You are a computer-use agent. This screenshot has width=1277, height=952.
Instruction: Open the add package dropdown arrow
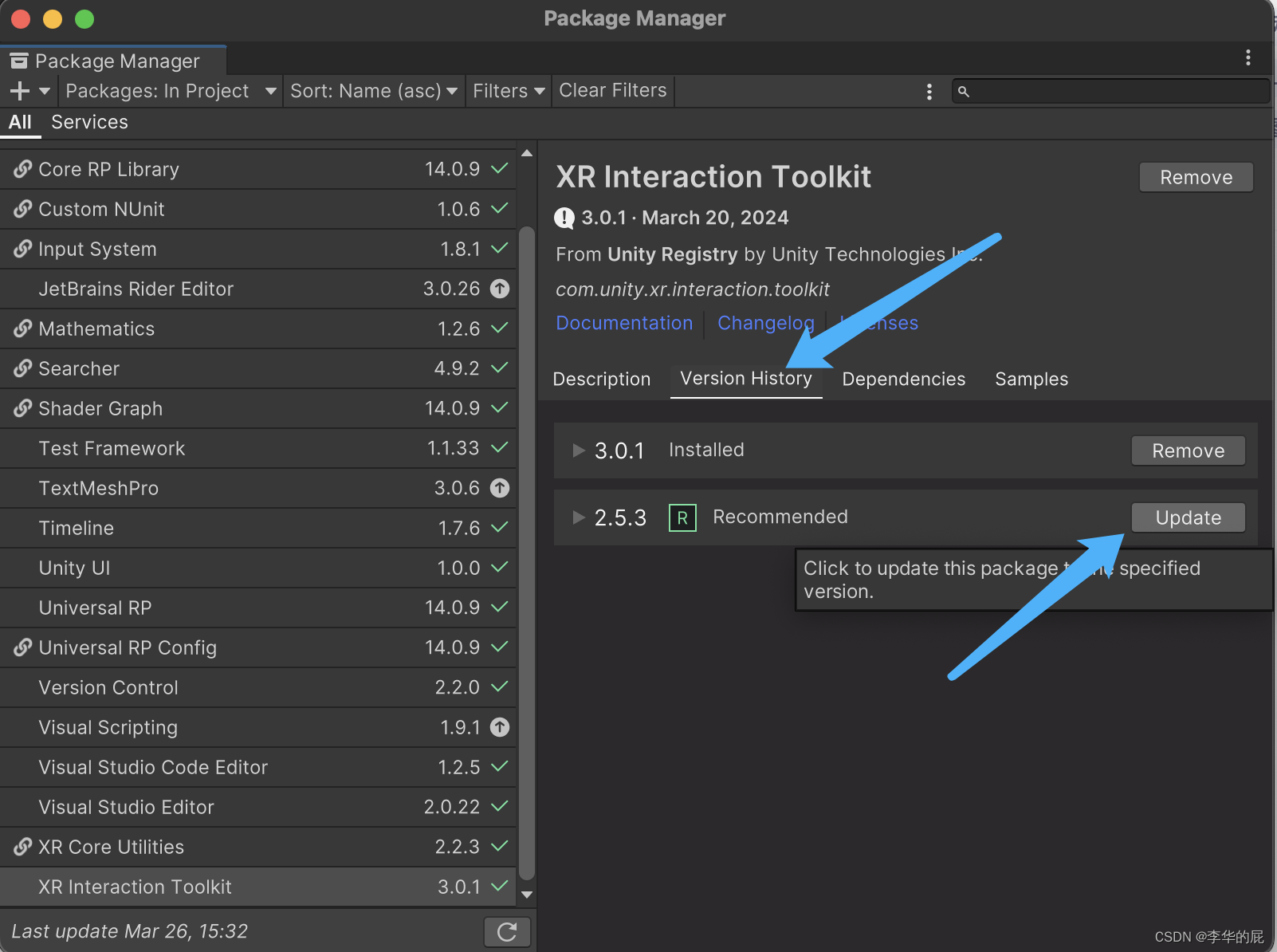[x=45, y=91]
